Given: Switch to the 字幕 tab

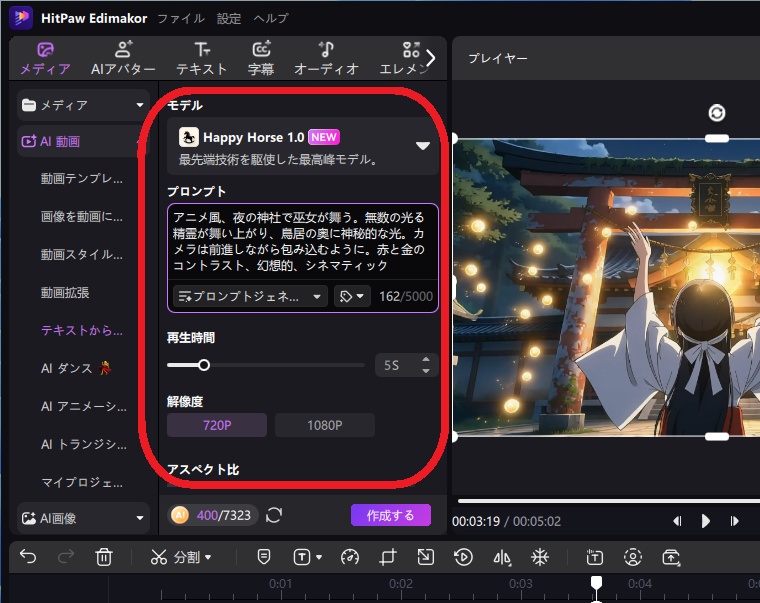Looking at the screenshot, I should coord(261,59).
